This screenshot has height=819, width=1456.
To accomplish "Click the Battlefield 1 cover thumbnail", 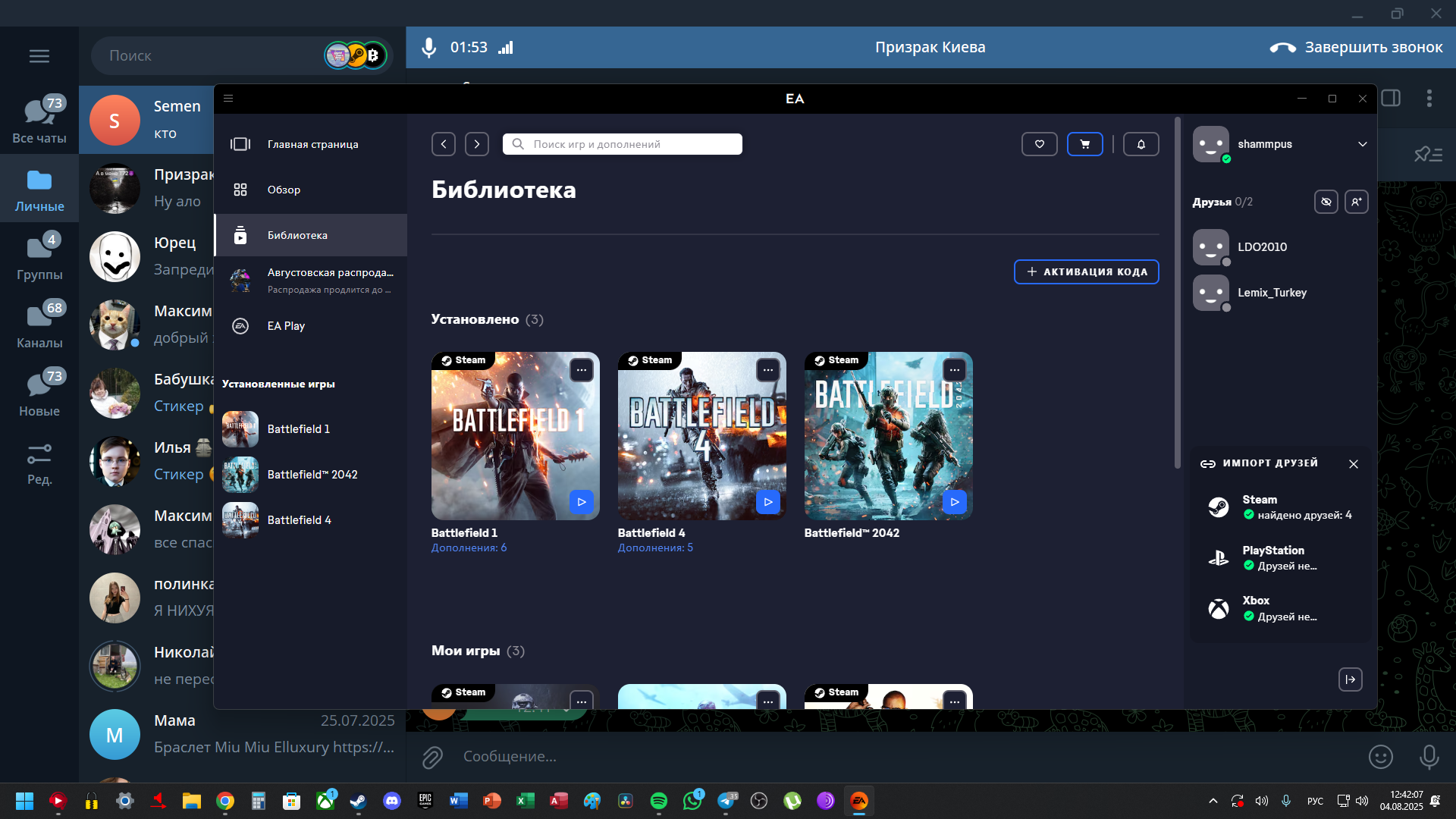I will click(516, 436).
